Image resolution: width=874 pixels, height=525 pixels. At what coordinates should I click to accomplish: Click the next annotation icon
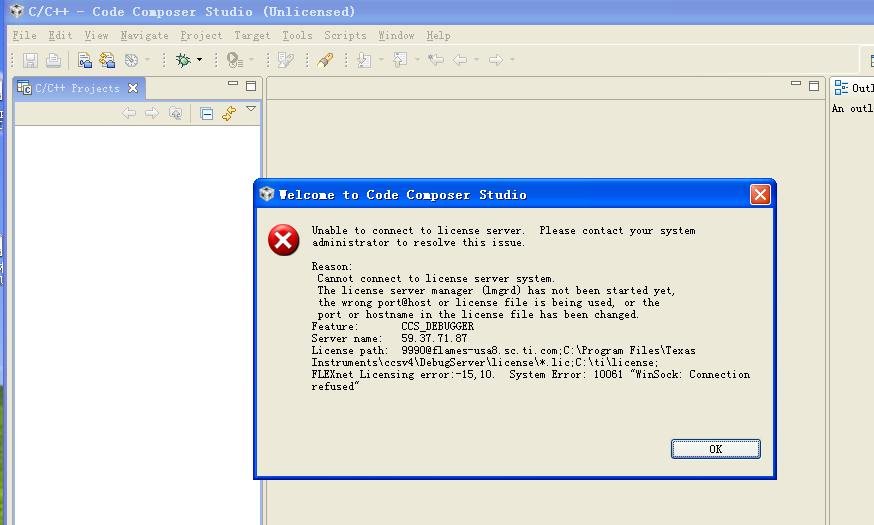[x=364, y=60]
